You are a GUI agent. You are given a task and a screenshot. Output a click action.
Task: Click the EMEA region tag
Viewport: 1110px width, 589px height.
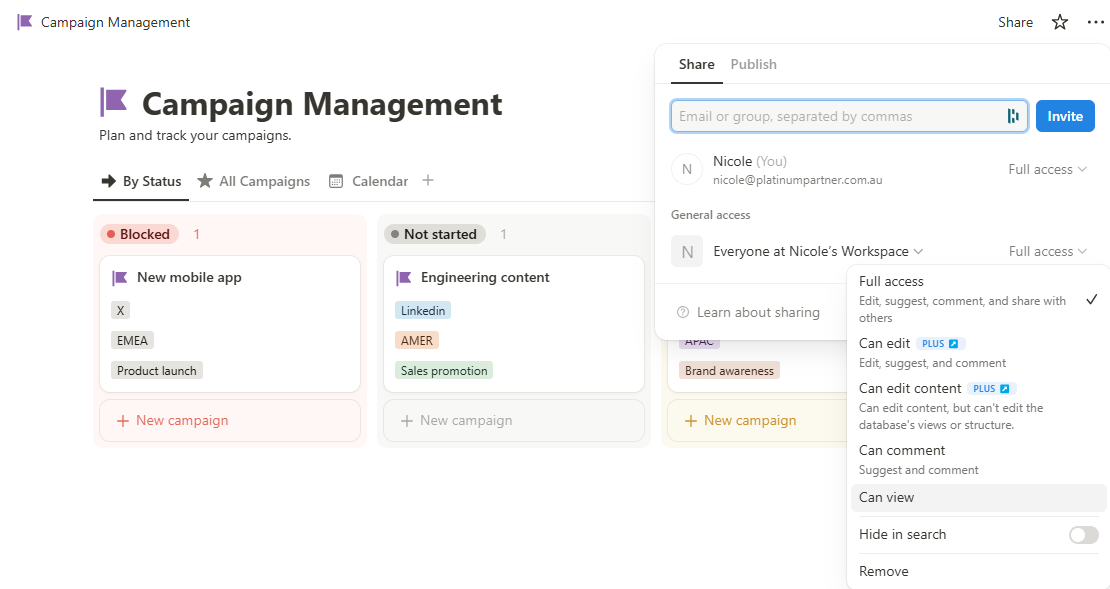tap(132, 341)
